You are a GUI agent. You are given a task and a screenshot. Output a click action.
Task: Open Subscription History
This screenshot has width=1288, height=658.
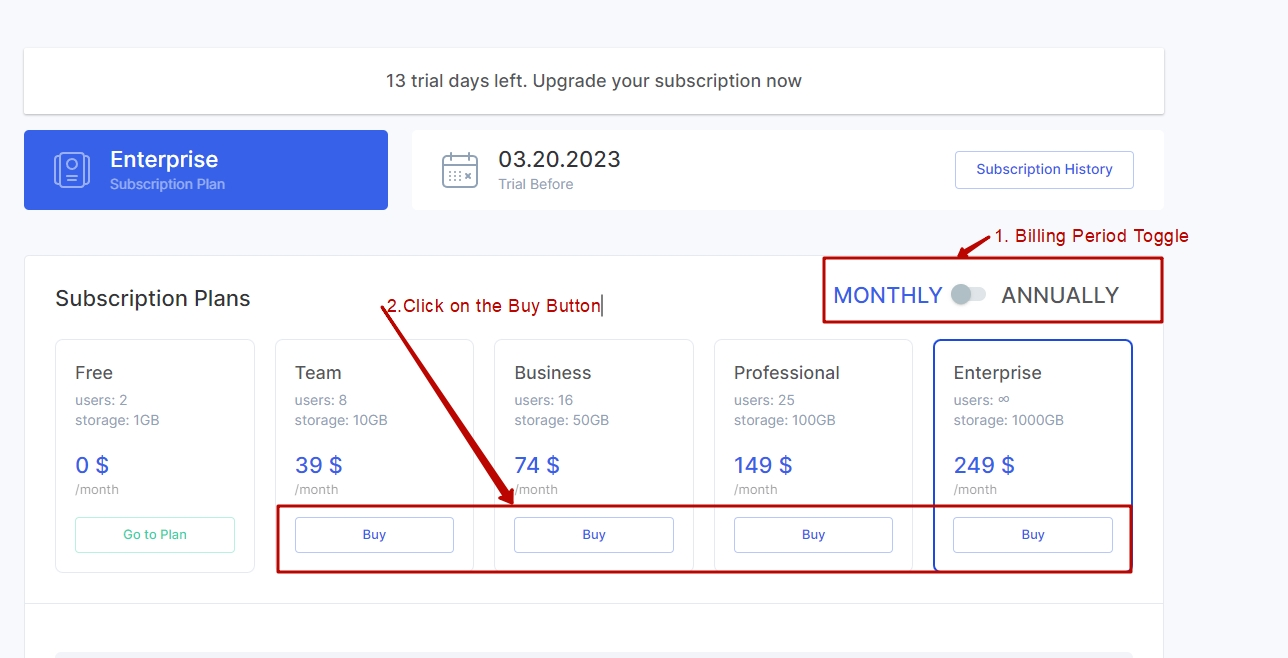point(1044,169)
